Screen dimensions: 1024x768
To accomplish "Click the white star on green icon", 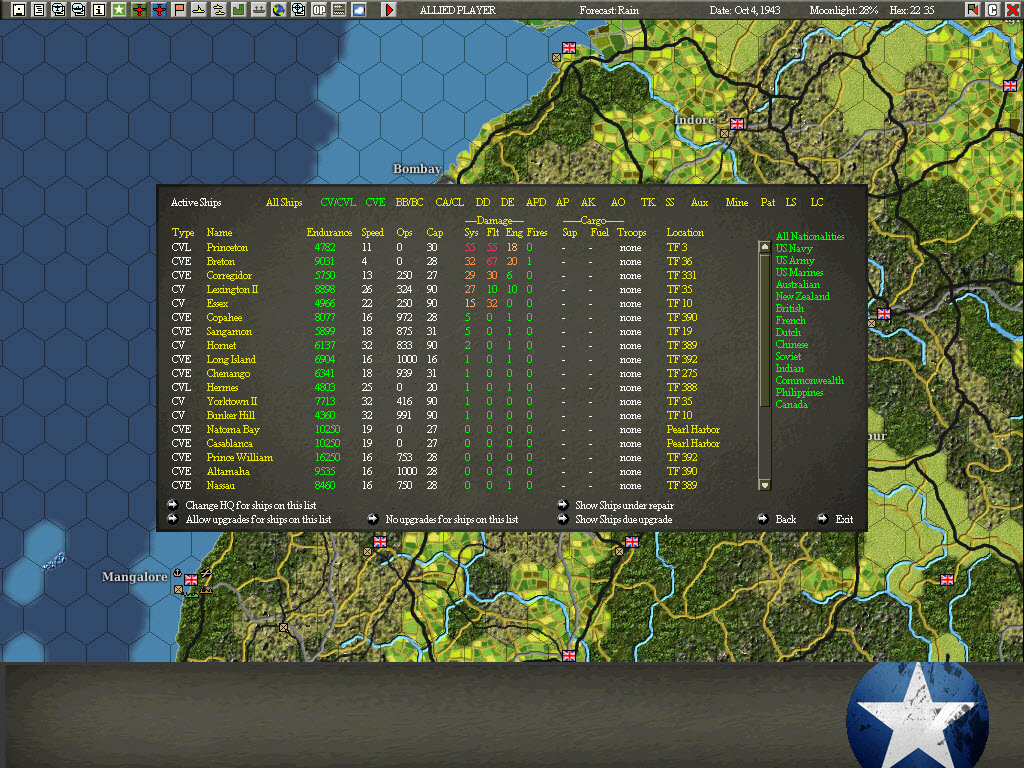I will point(119,10).
